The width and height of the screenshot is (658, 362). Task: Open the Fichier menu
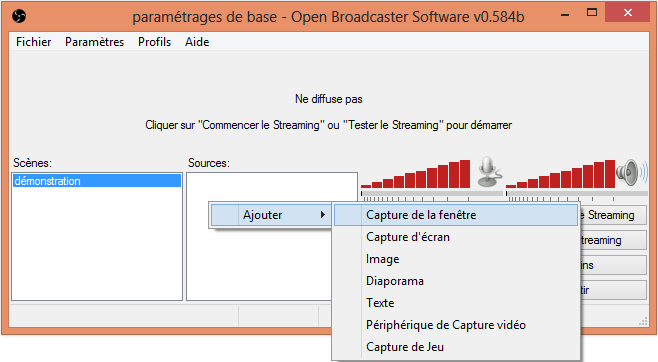coord(34,42)
